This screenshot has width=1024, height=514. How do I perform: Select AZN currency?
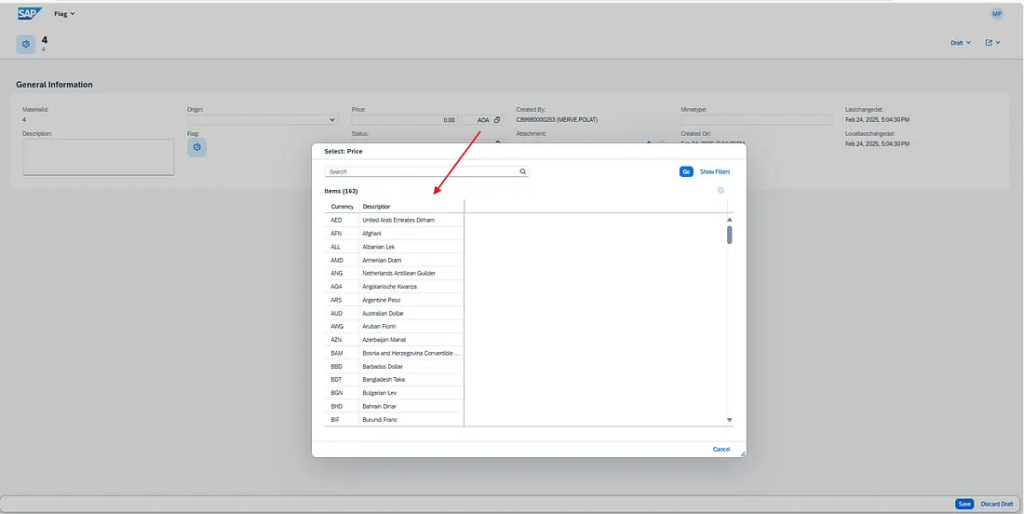[x=337, y=340]
